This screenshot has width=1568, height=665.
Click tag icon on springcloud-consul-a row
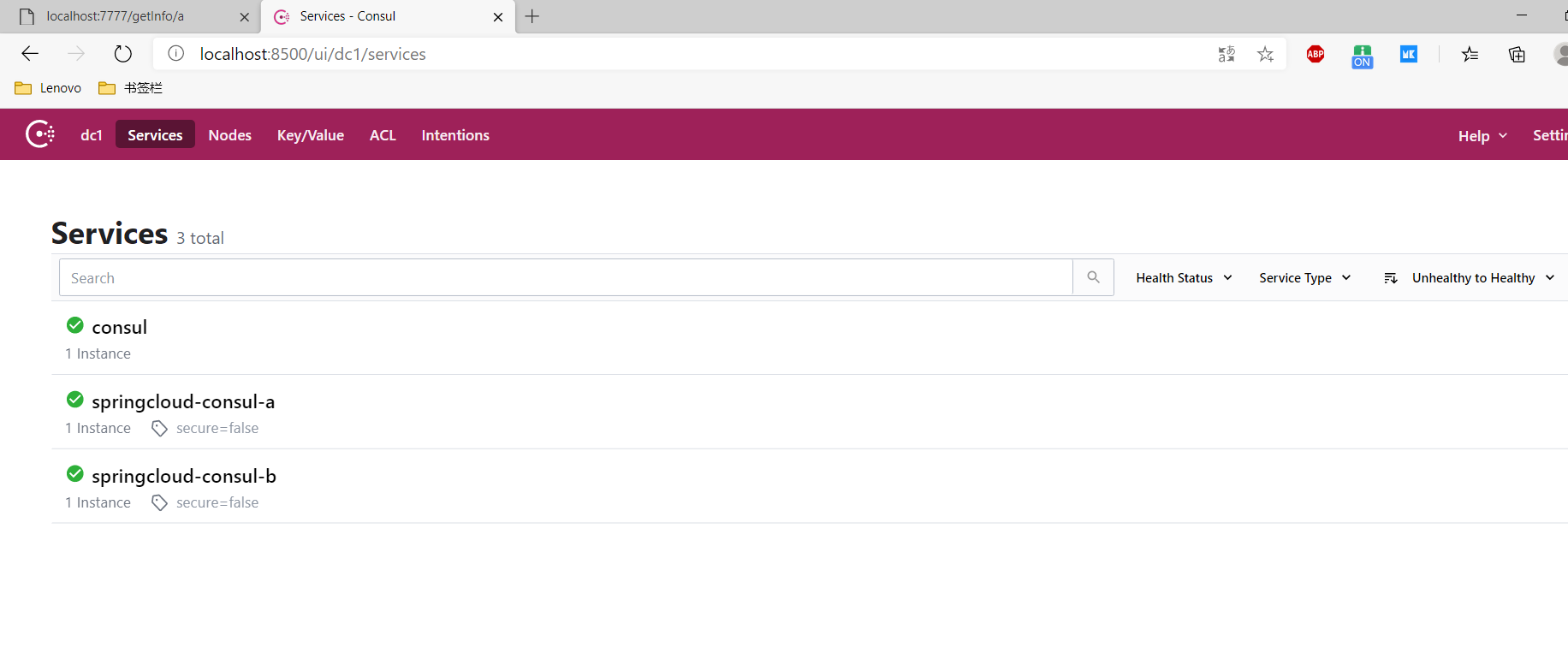pyautogui.click(x=159, y=428)
